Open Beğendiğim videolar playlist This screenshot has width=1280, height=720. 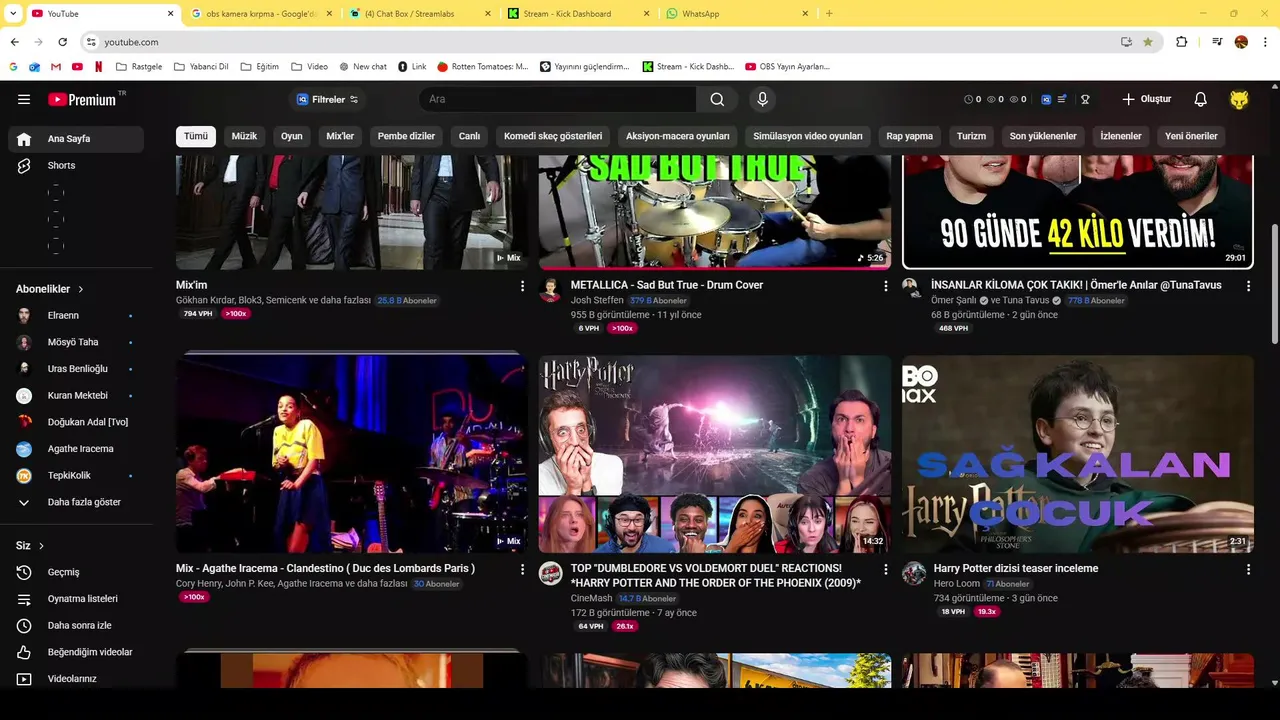tap(76, 652)
